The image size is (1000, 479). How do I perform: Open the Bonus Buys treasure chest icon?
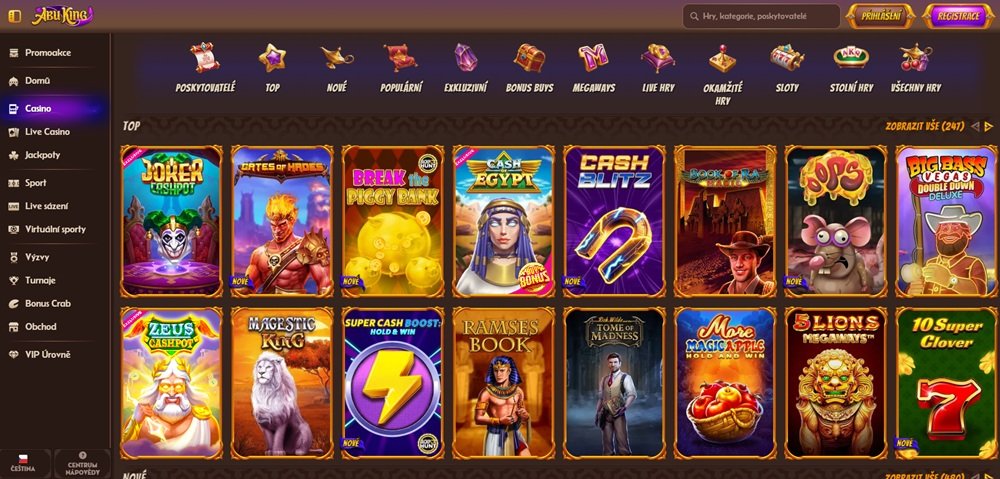529,57
